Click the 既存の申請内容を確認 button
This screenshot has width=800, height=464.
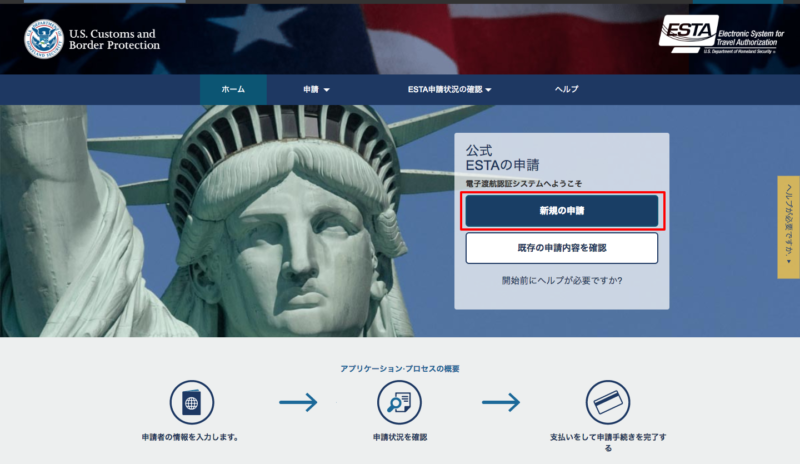click(562, 248)
